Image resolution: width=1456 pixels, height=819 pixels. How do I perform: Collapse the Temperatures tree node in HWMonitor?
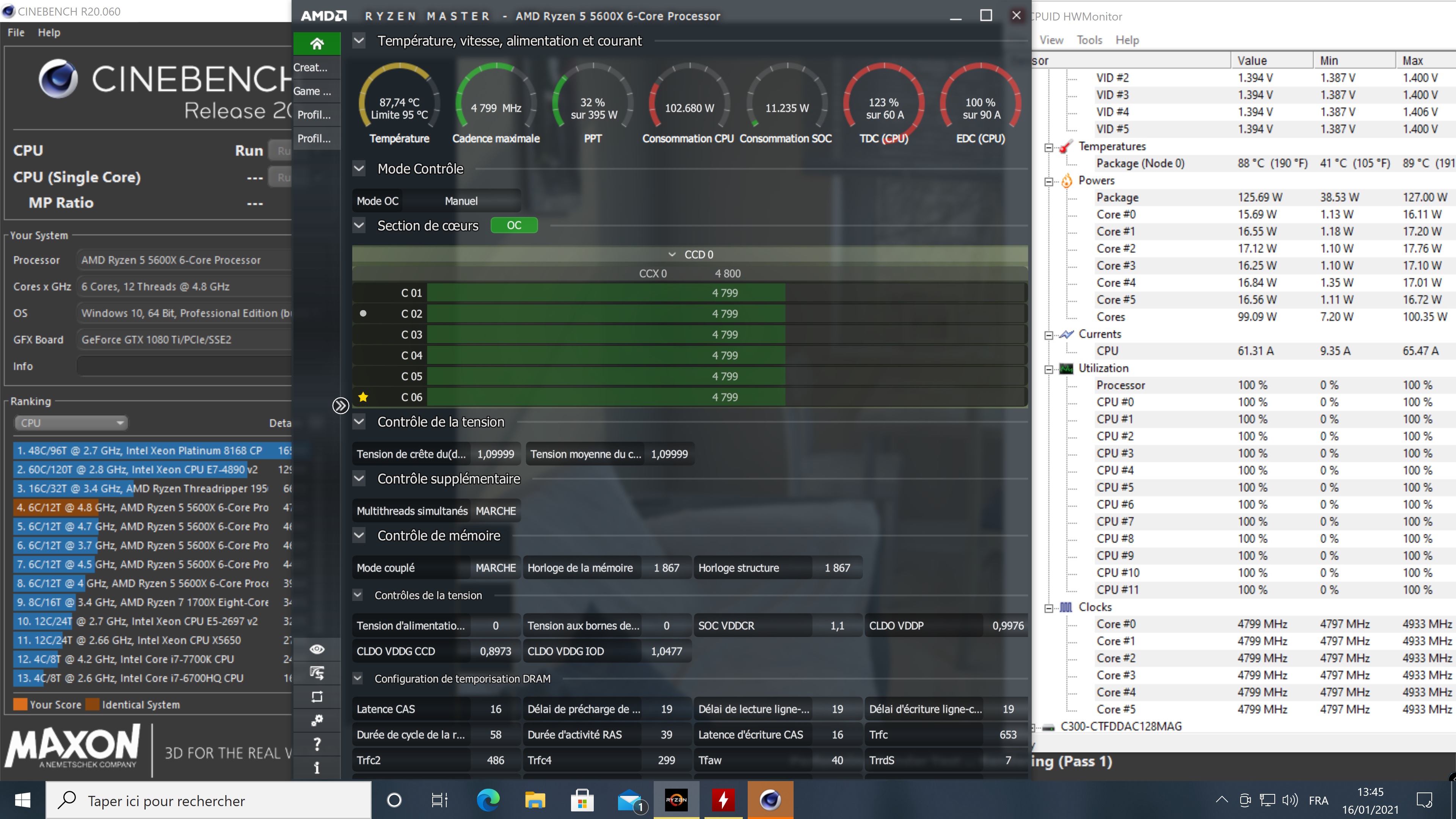pyautogui.click(x=1048, y=147)
